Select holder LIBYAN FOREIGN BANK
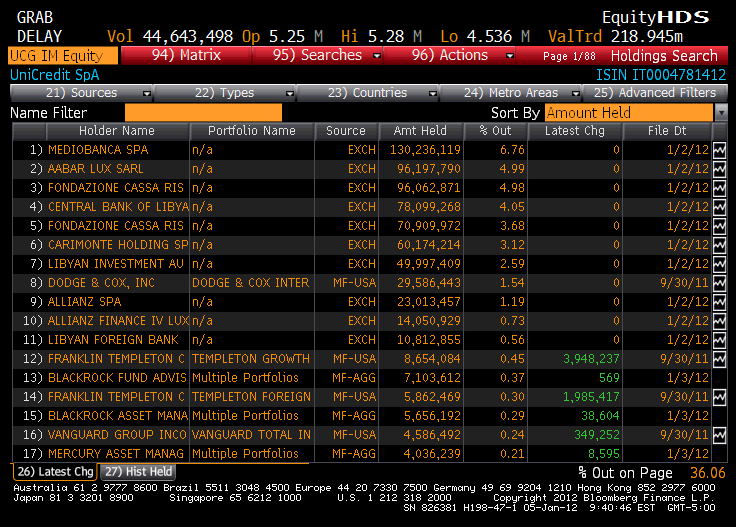Screen dimensions: 736x527 (113, 340)
